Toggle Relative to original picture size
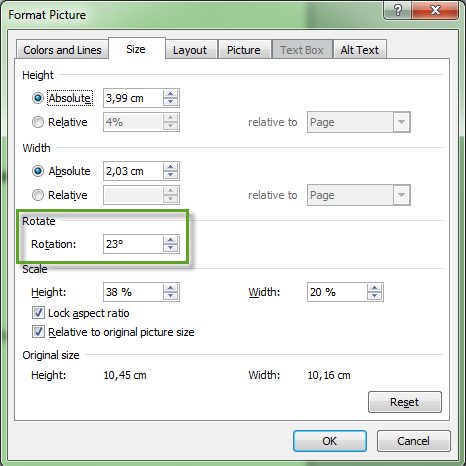 click(x=38, y=332)
